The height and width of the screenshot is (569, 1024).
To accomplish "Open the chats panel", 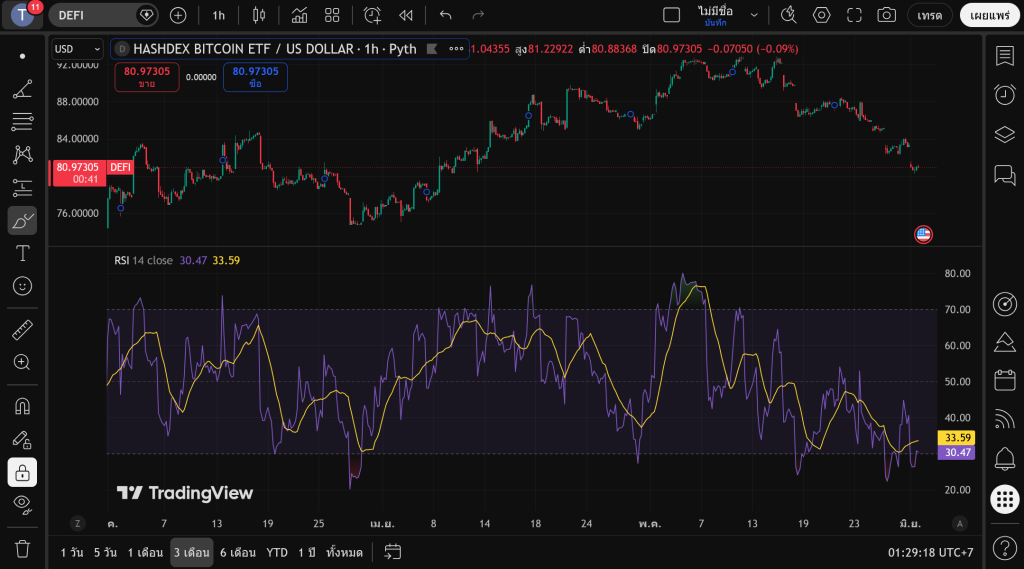I will click(x=1004, y=174).
